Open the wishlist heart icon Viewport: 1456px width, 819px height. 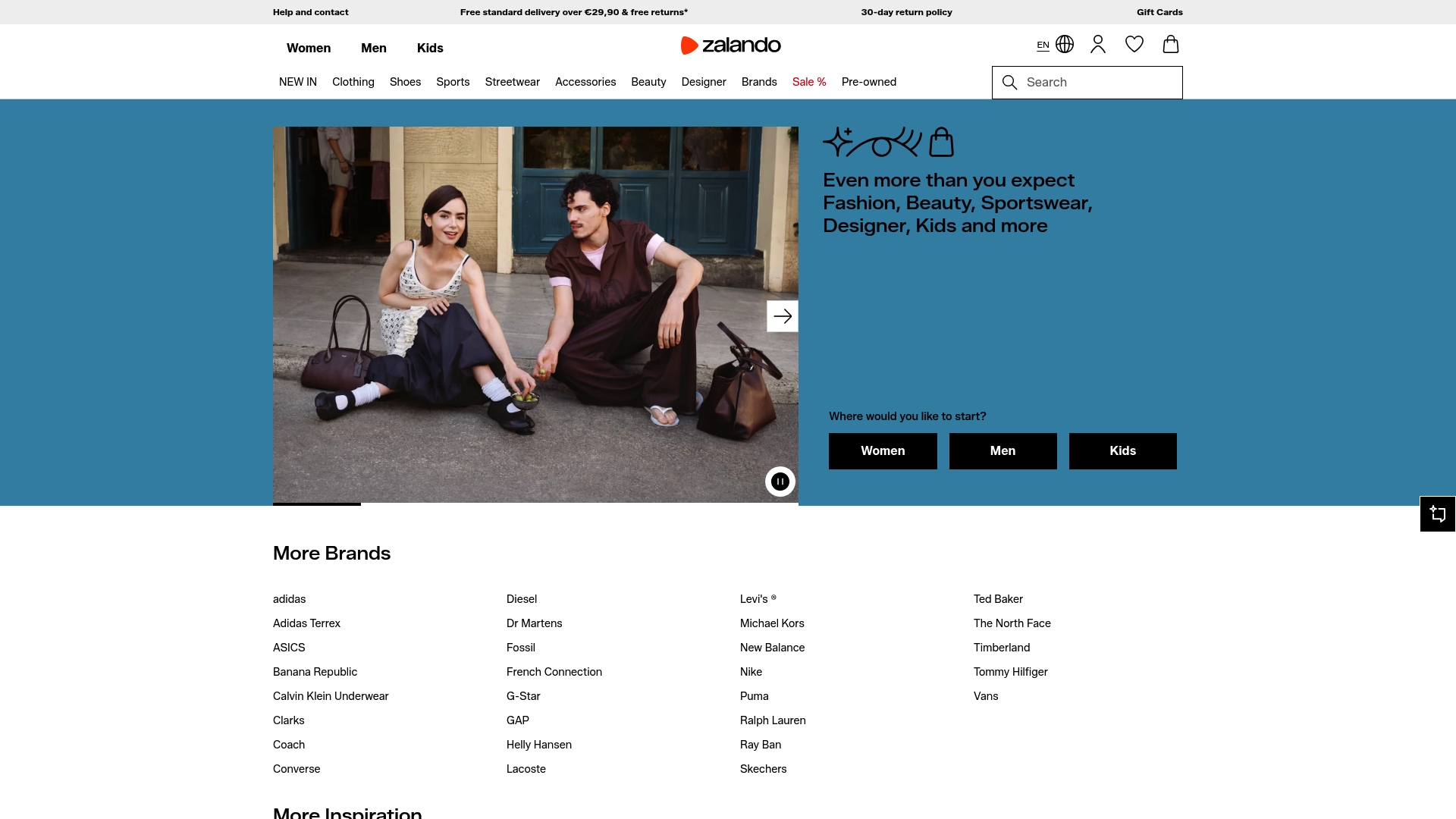(x=1134, y=44)
